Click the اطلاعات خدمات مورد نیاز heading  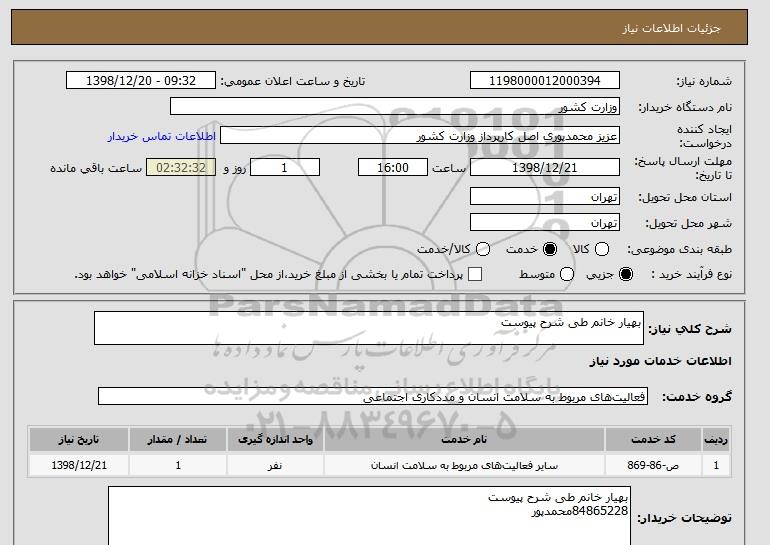[x=660, y=361]
